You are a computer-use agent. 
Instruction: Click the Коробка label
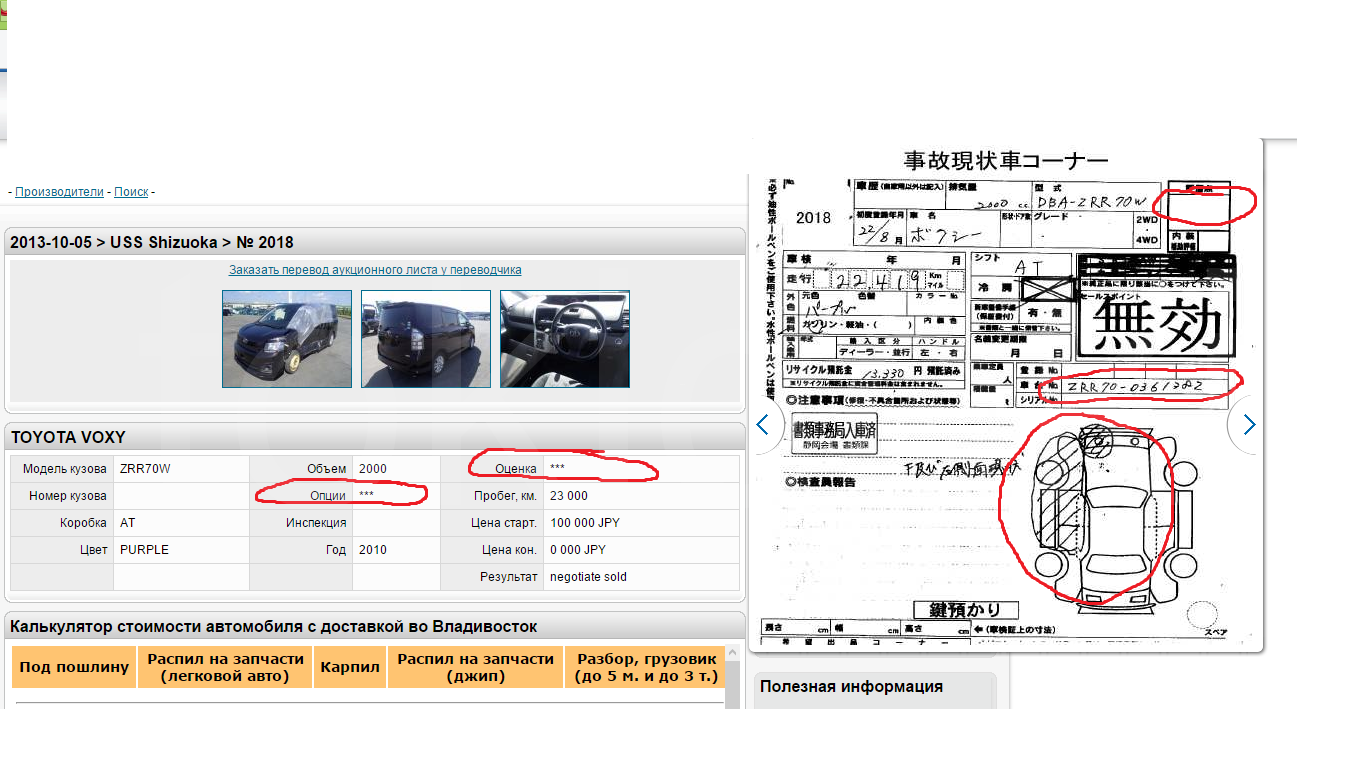coord(84,523)
